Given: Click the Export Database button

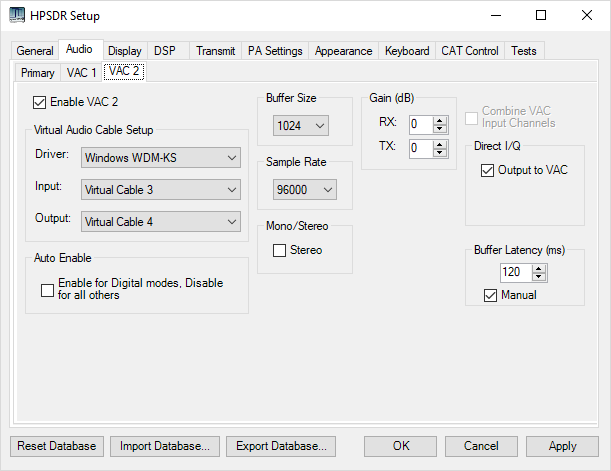Looking at the screenshot, I should click(x=281, y=446).
